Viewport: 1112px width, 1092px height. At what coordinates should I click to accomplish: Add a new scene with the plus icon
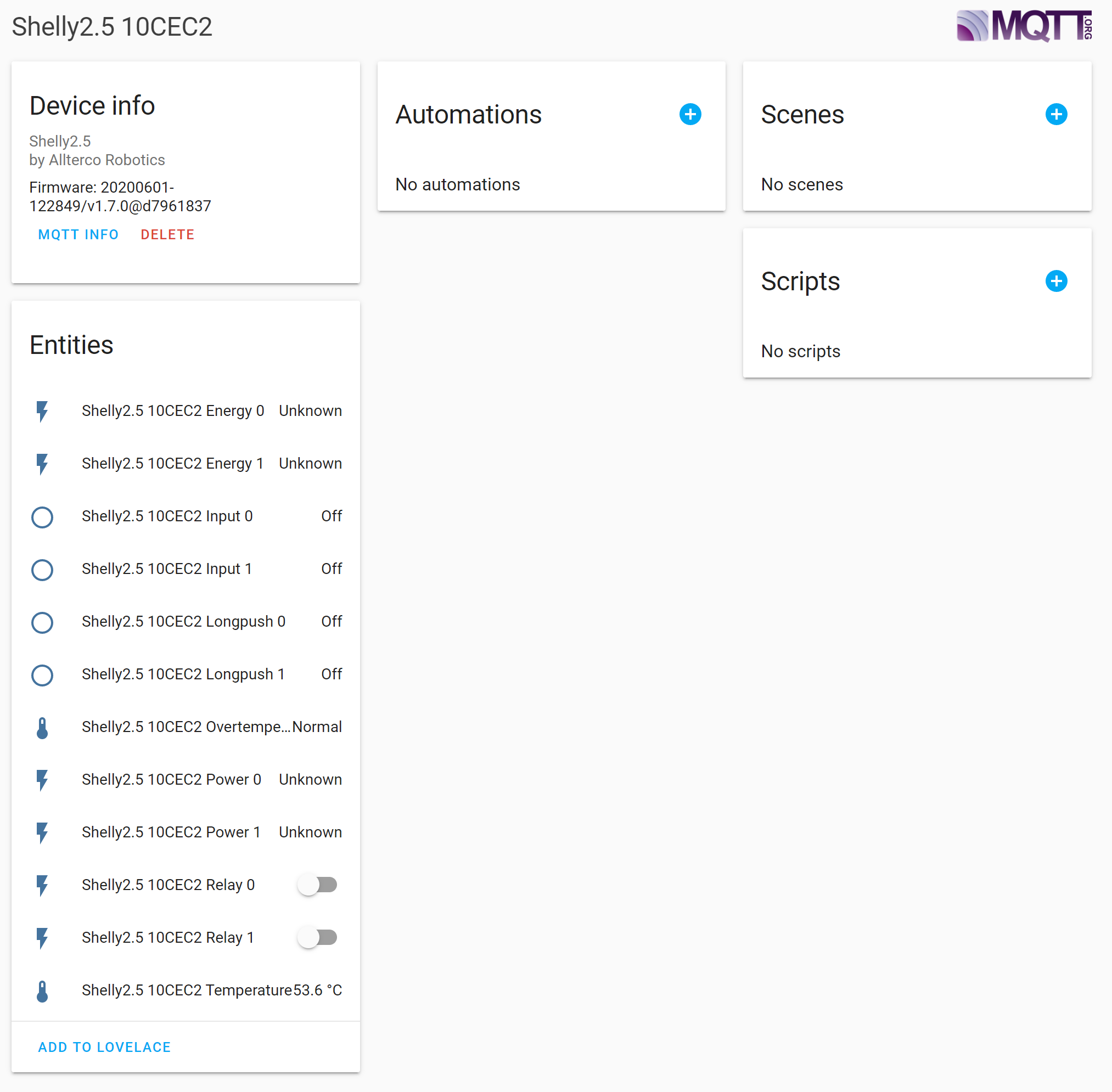(1056, 115)
